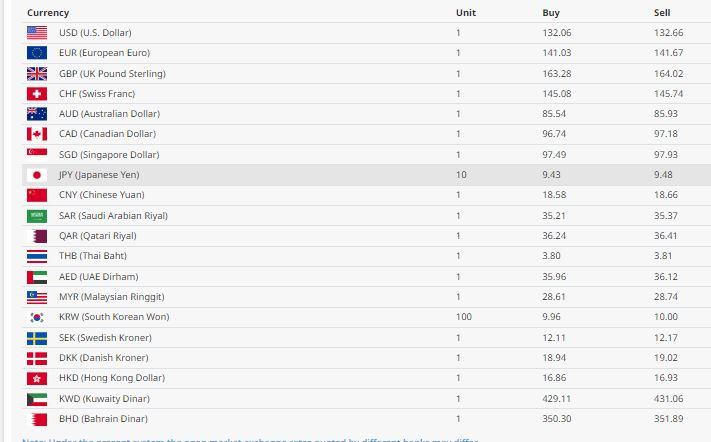Click the UK flag icon
The image size is (711, 442).
(37, 73)
